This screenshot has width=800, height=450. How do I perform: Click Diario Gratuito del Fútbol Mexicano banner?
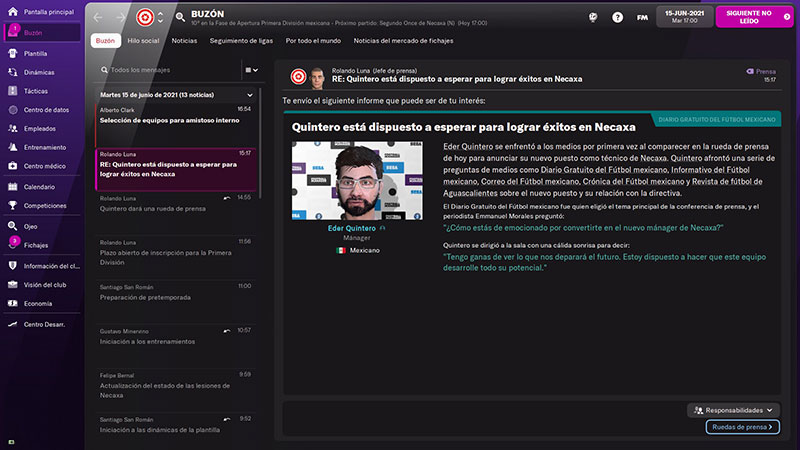click(x=716, y=119)
